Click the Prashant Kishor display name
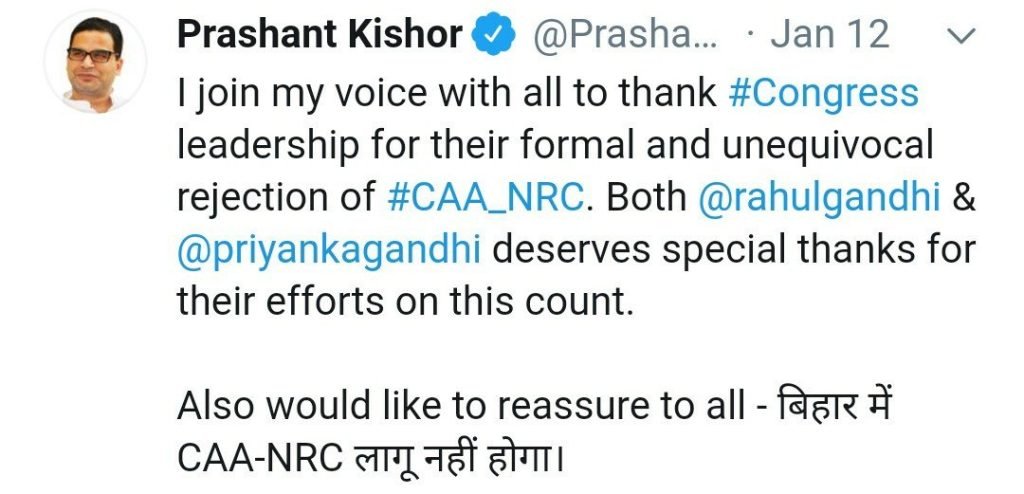The width and height of the screenshot is (1024, 494). click(320, 36)
